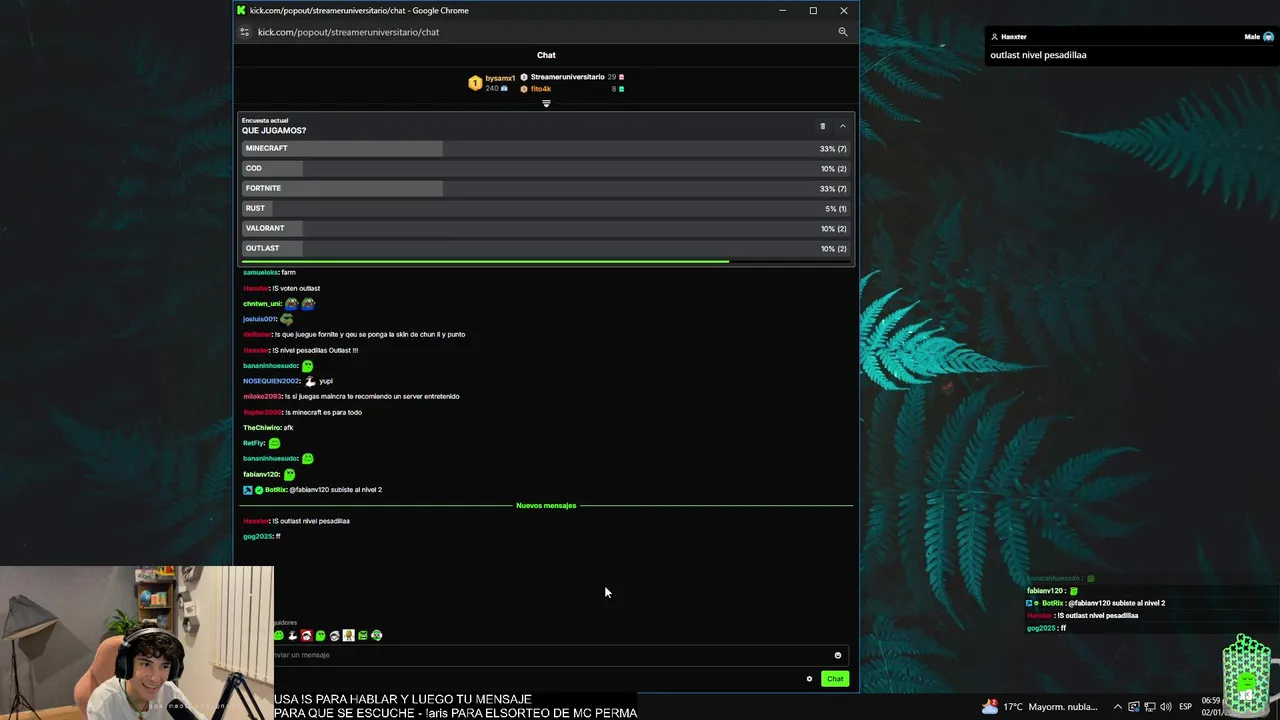Click 'outlast nivel pesadillaa' overlay message

click(1038, 55)
